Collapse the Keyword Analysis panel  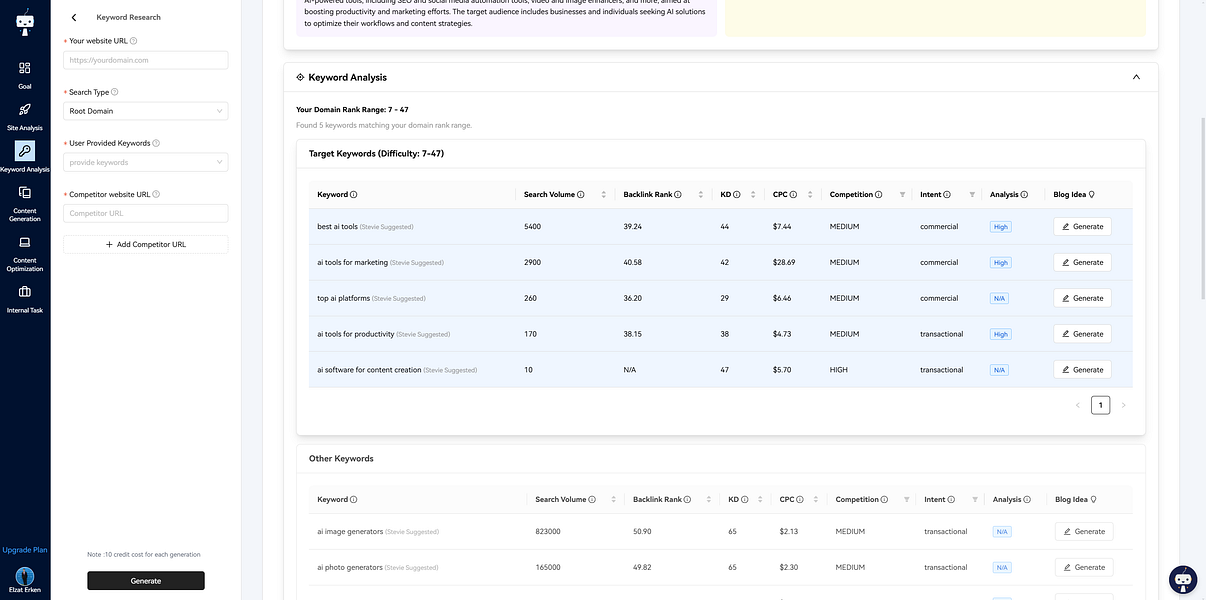(x=1136, y=77)
